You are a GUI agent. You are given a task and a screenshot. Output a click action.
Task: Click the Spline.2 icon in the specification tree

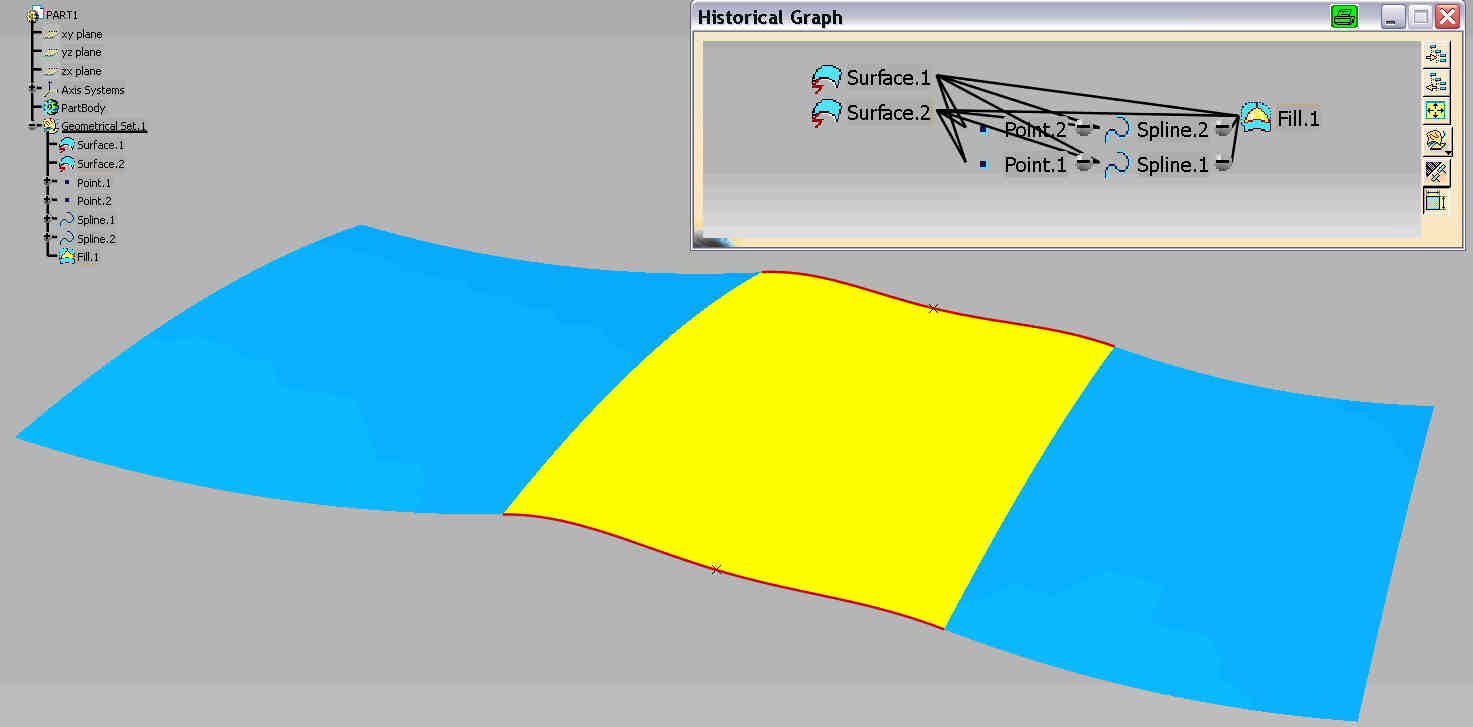67,238
